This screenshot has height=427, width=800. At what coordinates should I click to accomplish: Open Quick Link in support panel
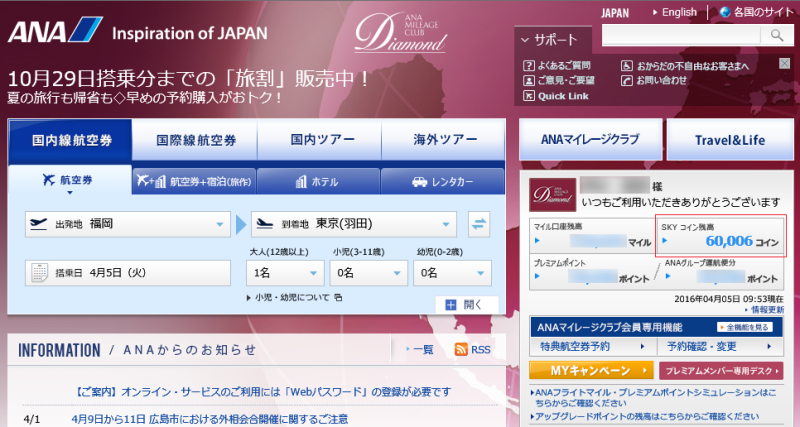point(556,96)
